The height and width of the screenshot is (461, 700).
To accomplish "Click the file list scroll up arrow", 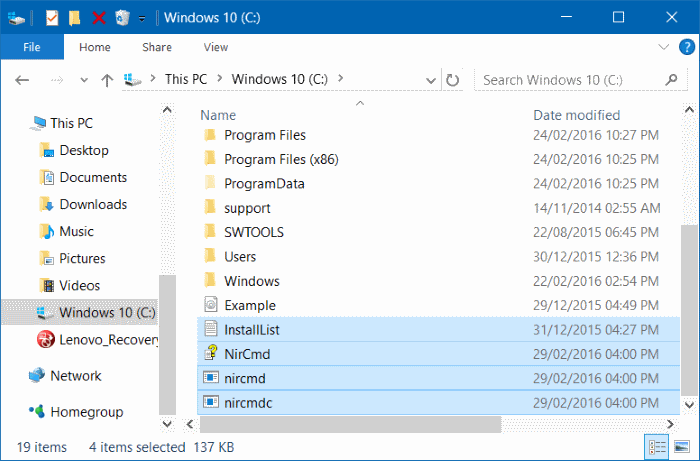I will (x=689, y=110).
